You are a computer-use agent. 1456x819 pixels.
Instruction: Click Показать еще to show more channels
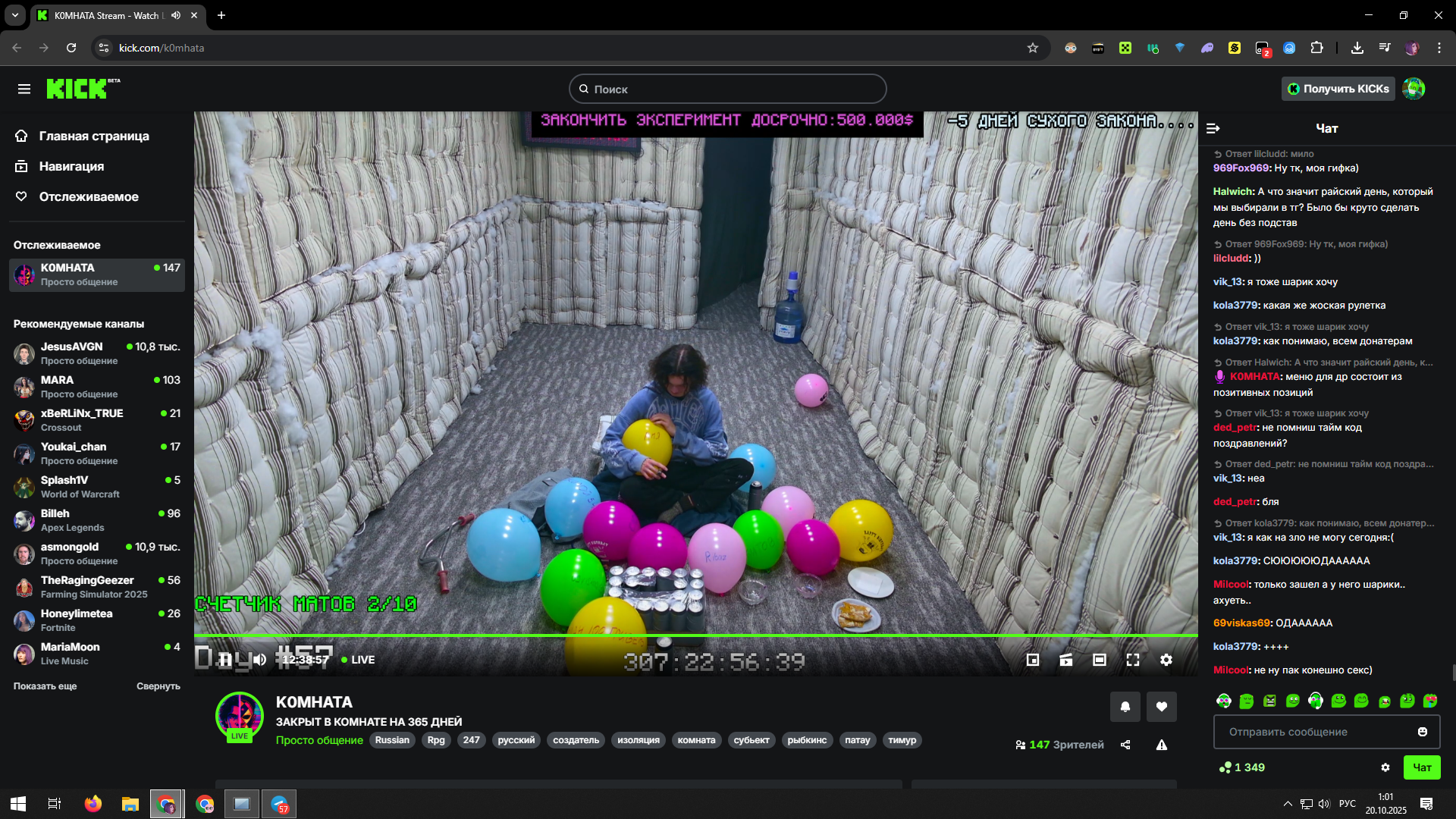click(x=45, y=686)
